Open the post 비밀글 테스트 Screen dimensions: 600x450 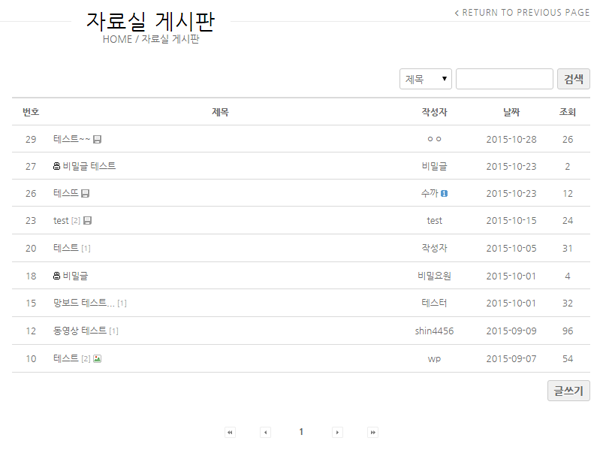point(89,166)
